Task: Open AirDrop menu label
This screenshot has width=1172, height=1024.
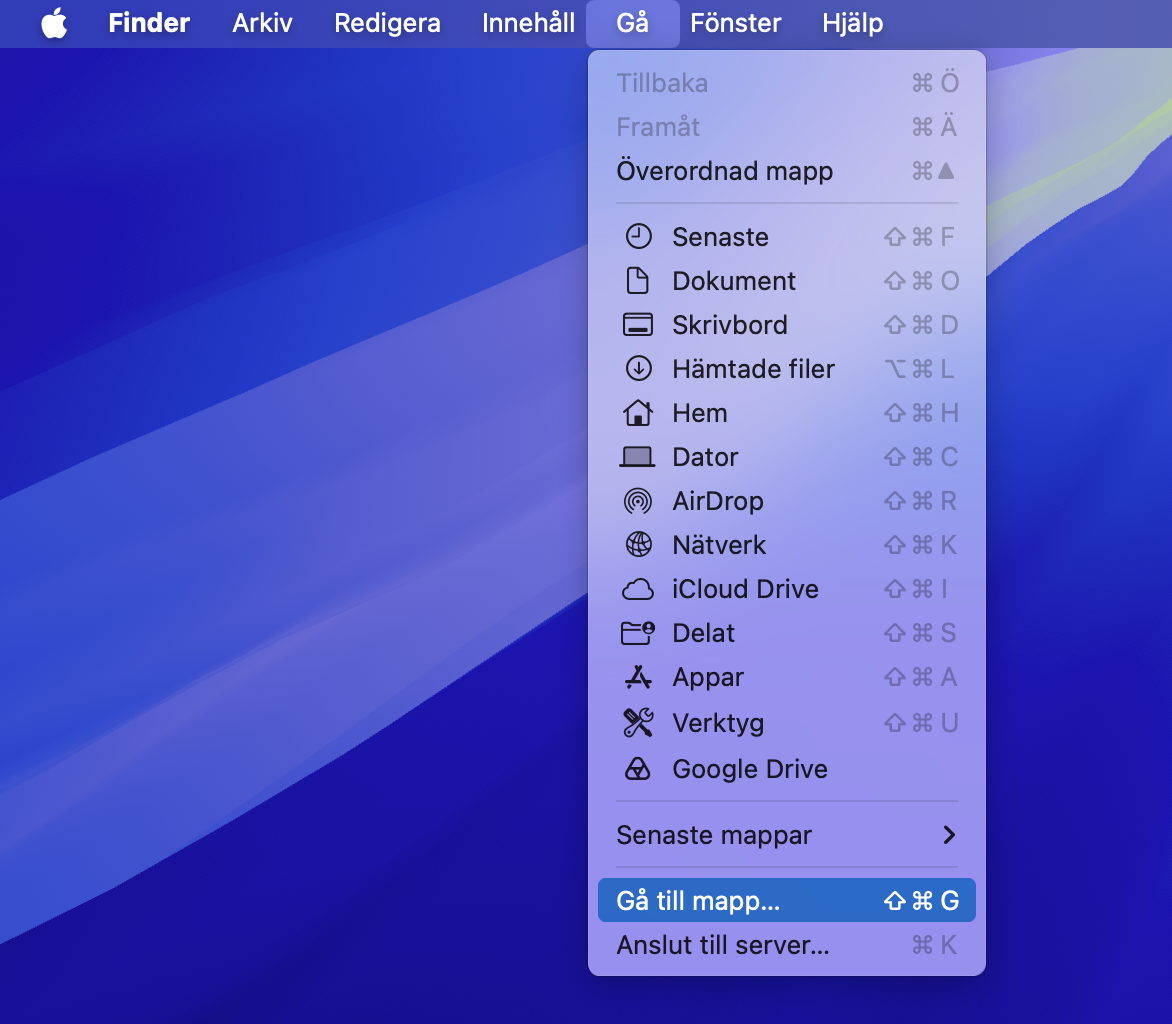Action: pyautogui.click(x=718, y=501)
